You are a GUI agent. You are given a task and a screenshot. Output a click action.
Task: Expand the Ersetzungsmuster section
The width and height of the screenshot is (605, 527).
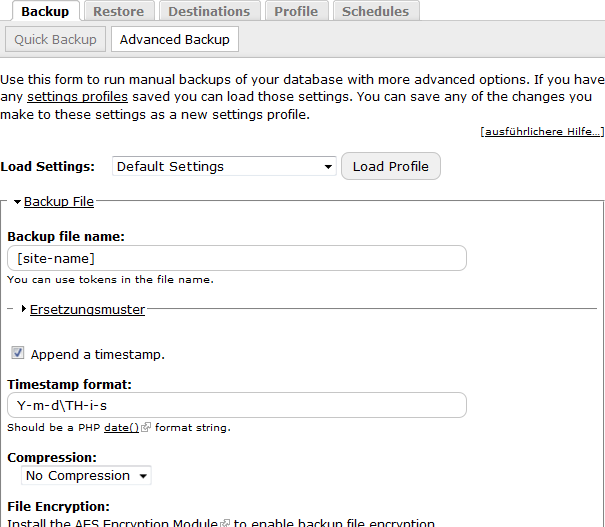[87, 309]
